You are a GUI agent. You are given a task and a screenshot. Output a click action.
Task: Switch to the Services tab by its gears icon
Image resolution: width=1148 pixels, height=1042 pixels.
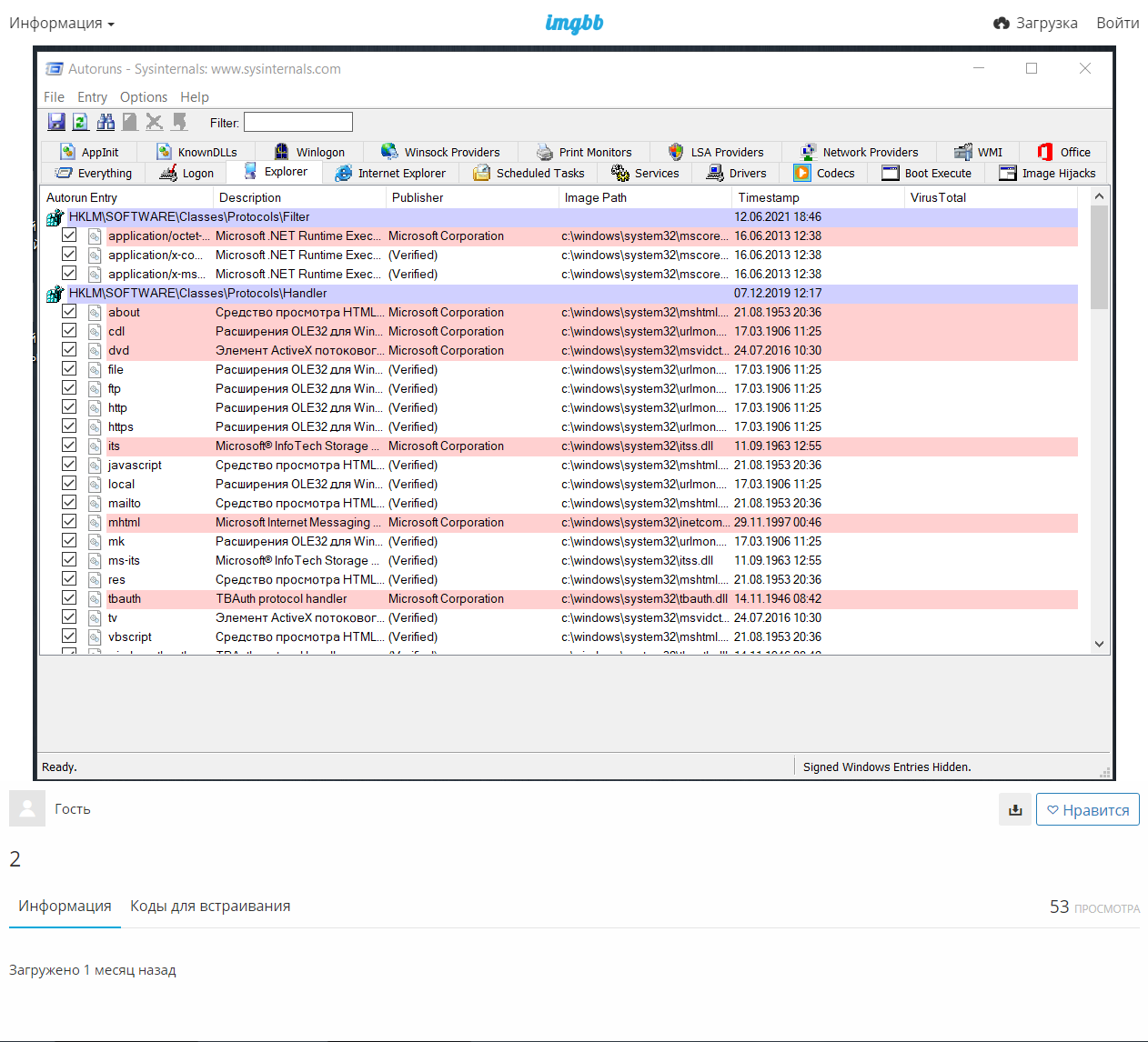coord(622,173)
